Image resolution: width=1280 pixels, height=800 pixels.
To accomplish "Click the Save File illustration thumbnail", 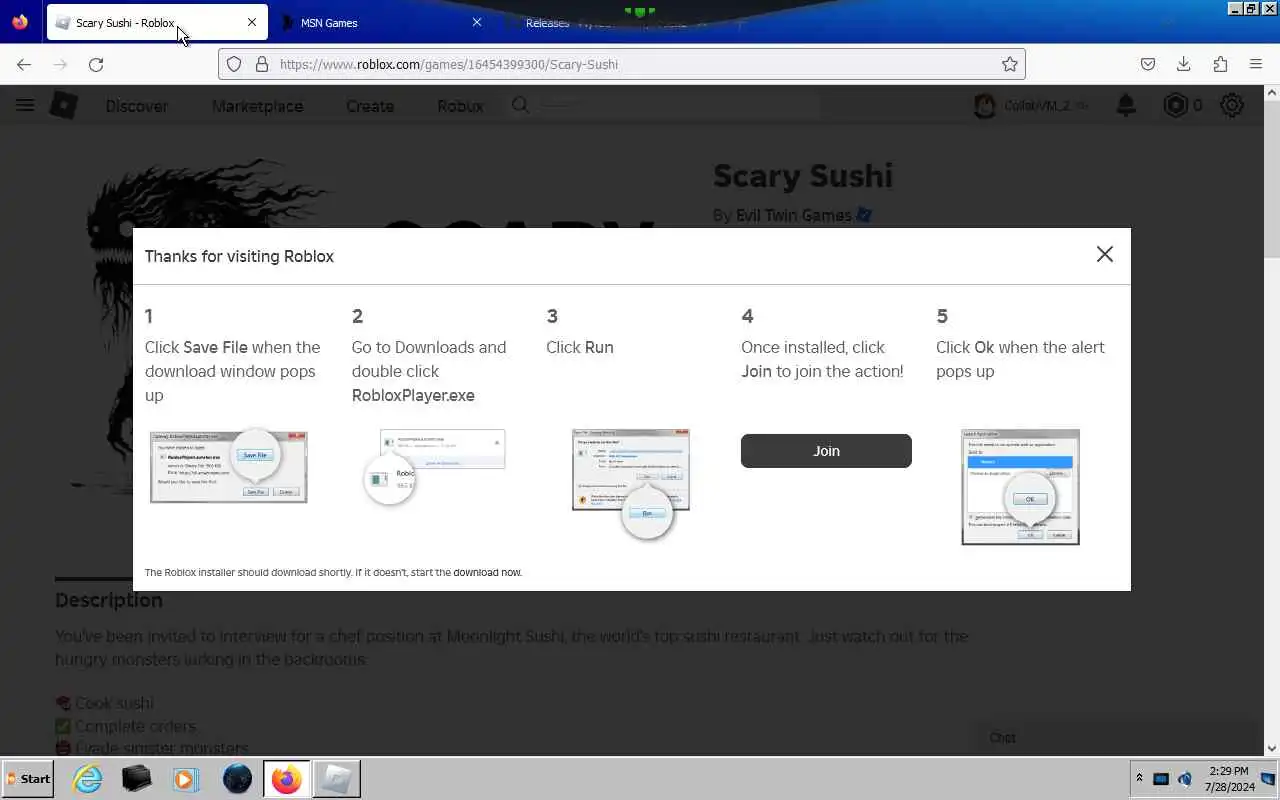I will coord(228,466).
